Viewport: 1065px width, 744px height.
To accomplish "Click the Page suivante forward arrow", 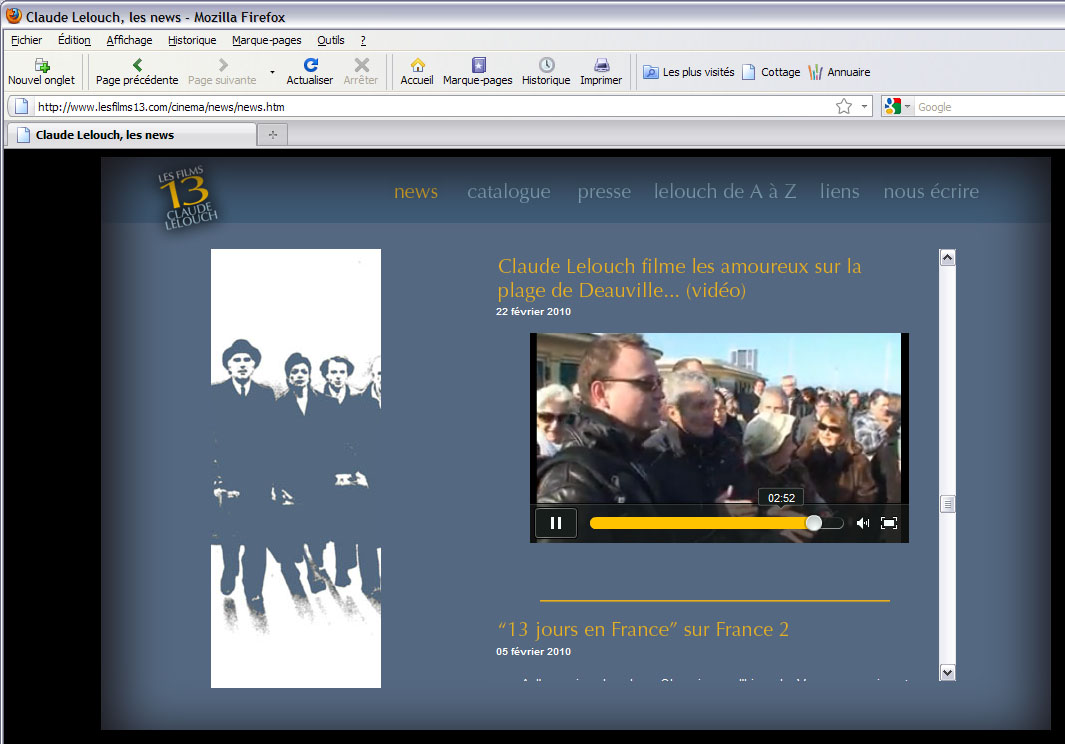I will point(223,65).
